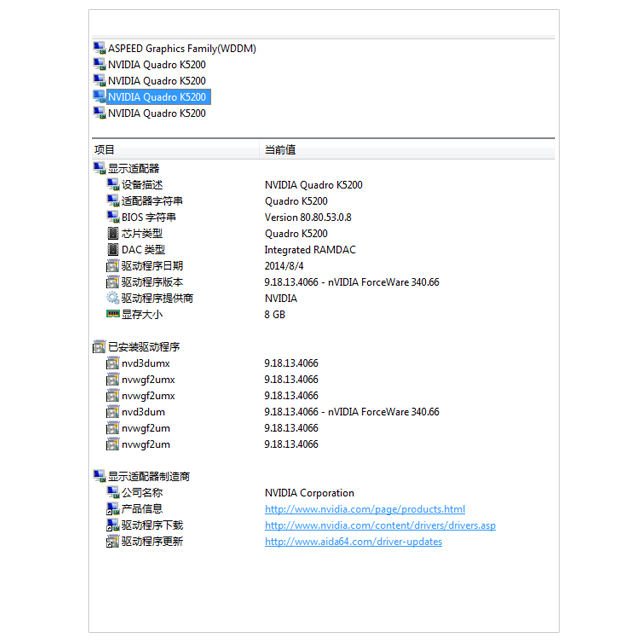Image resolution: width=640 pixels, height=640 pixels.
Task: Click the 驱动程序日期 row icon
Action: pyautogui.click(x=113, y=266)
